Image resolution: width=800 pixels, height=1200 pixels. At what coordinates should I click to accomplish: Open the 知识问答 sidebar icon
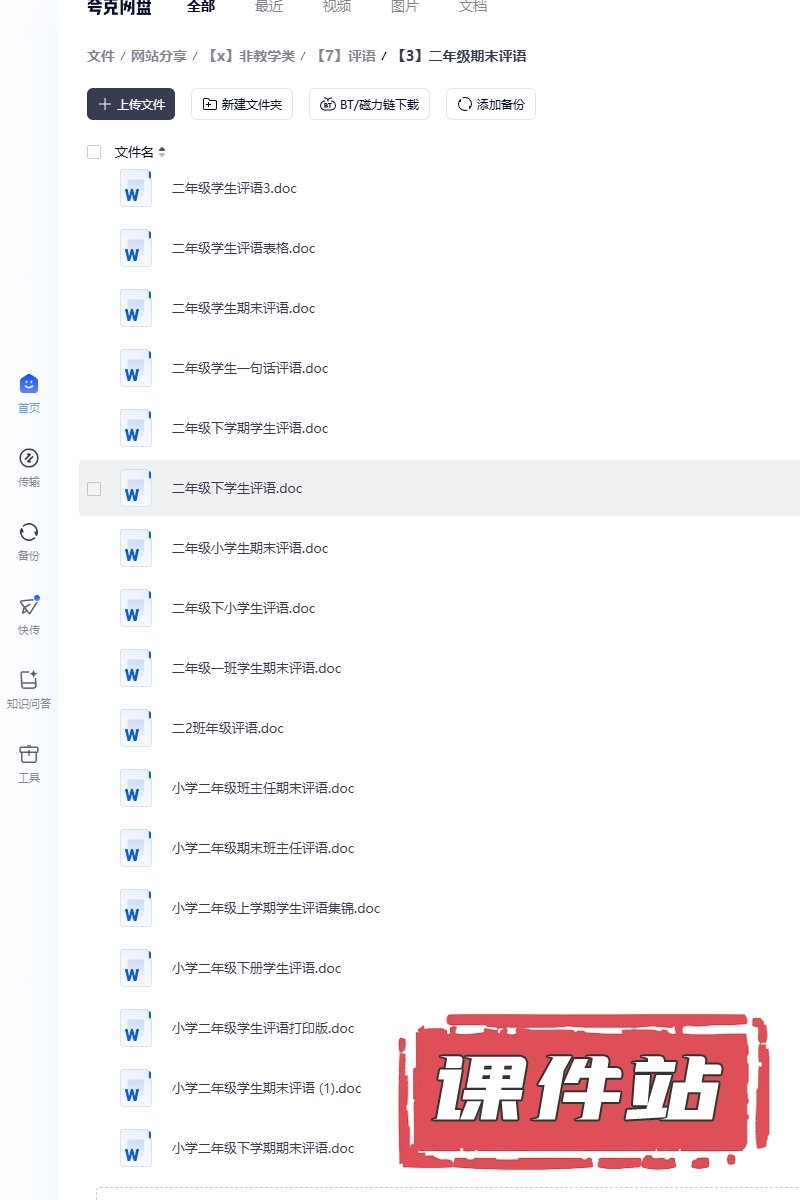pyautogui.click(x=29, y=680)
